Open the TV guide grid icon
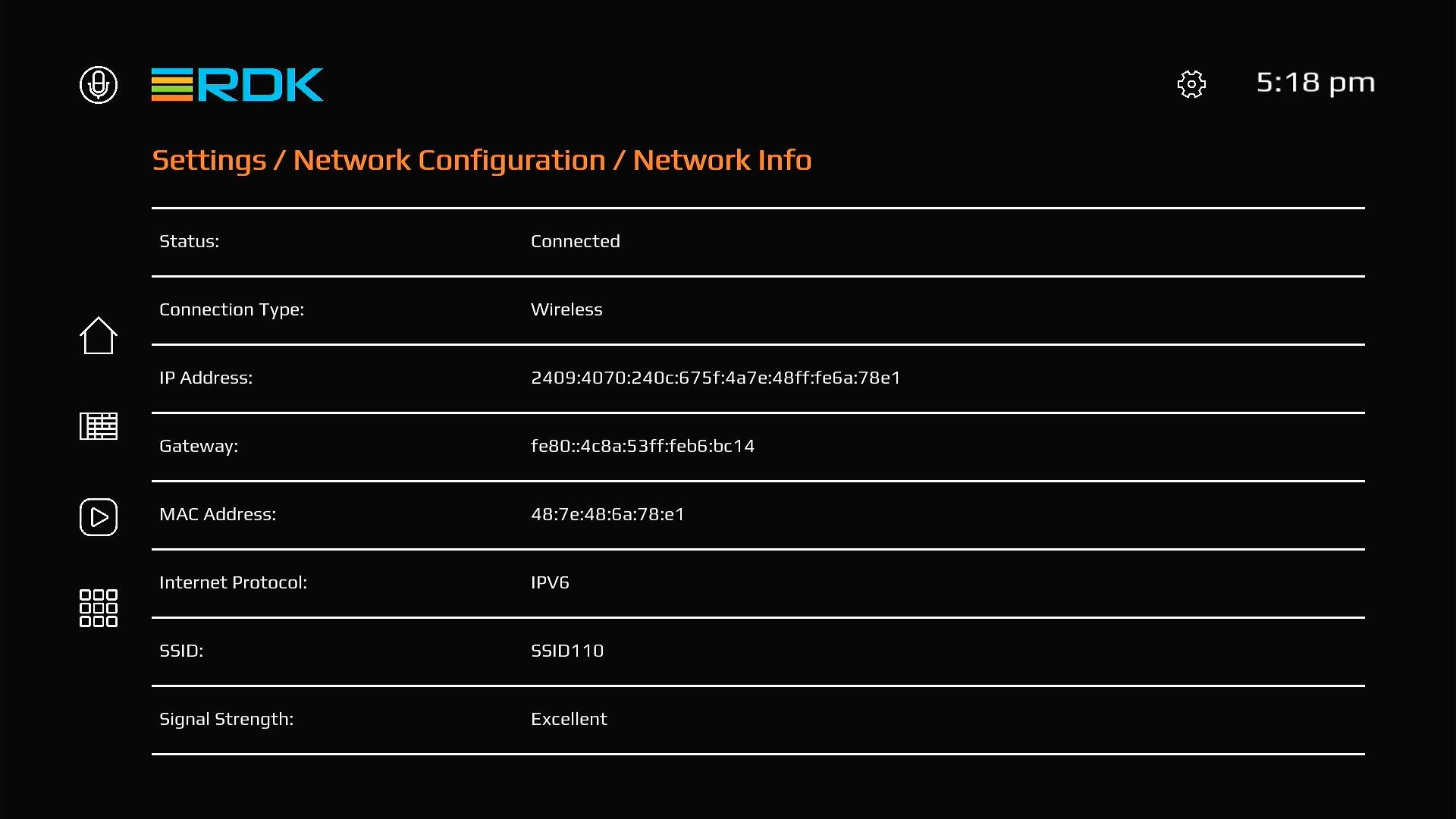The width and height of the screenshot is (1456, 819). 99,426
